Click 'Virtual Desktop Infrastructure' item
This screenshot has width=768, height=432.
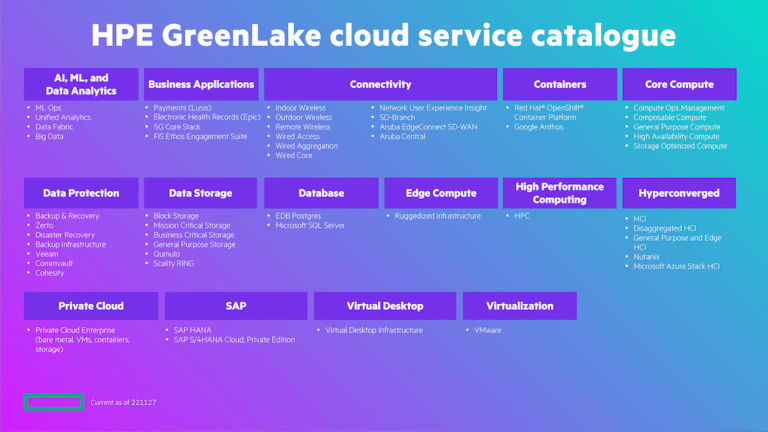tap(374, 330)
